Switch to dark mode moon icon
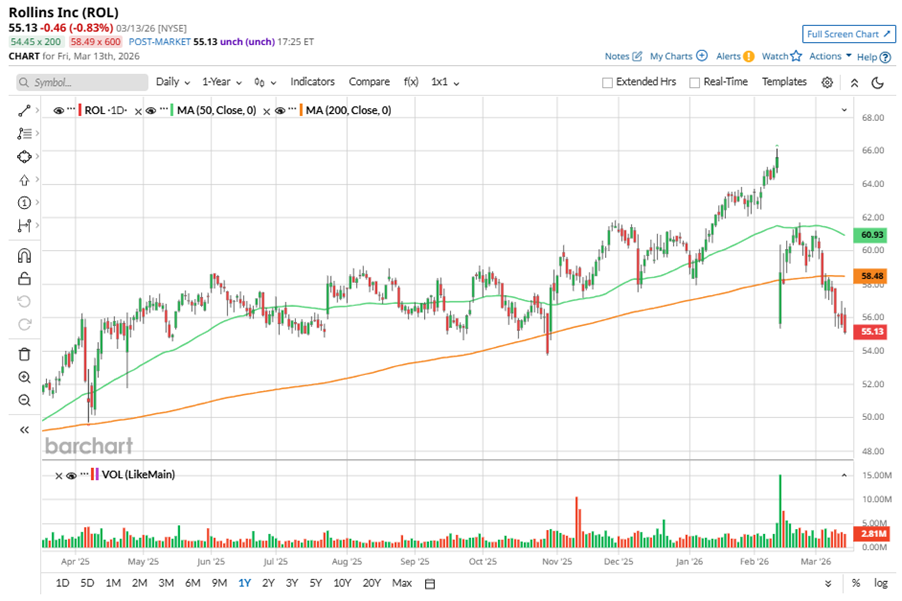 point(878,82)
